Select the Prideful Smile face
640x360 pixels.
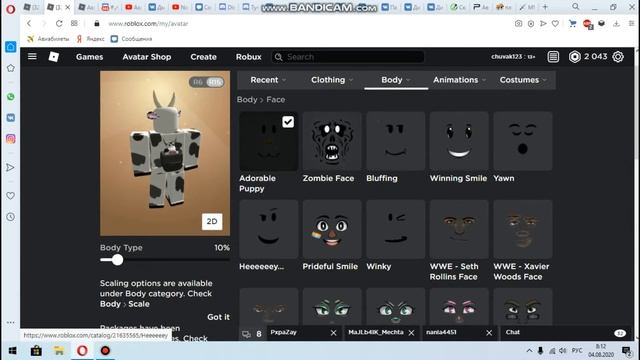pos(332,229)
